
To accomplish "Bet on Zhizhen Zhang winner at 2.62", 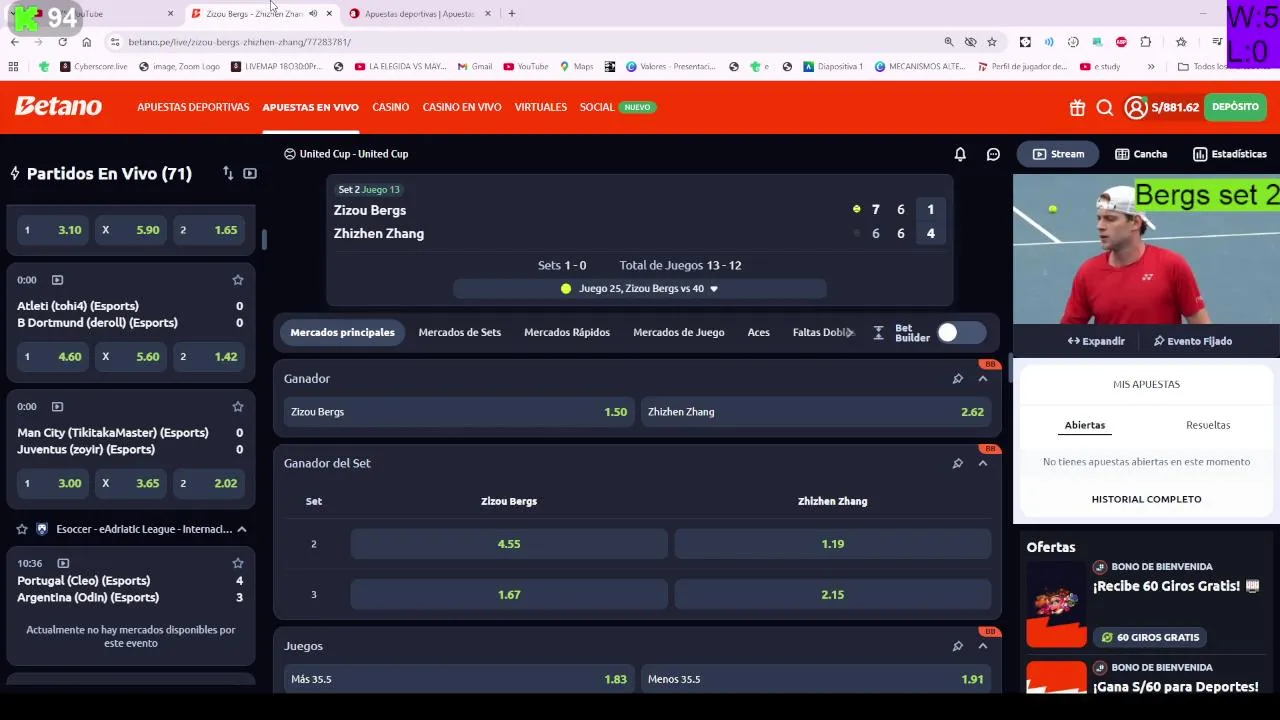I will [x=816, y=412].
